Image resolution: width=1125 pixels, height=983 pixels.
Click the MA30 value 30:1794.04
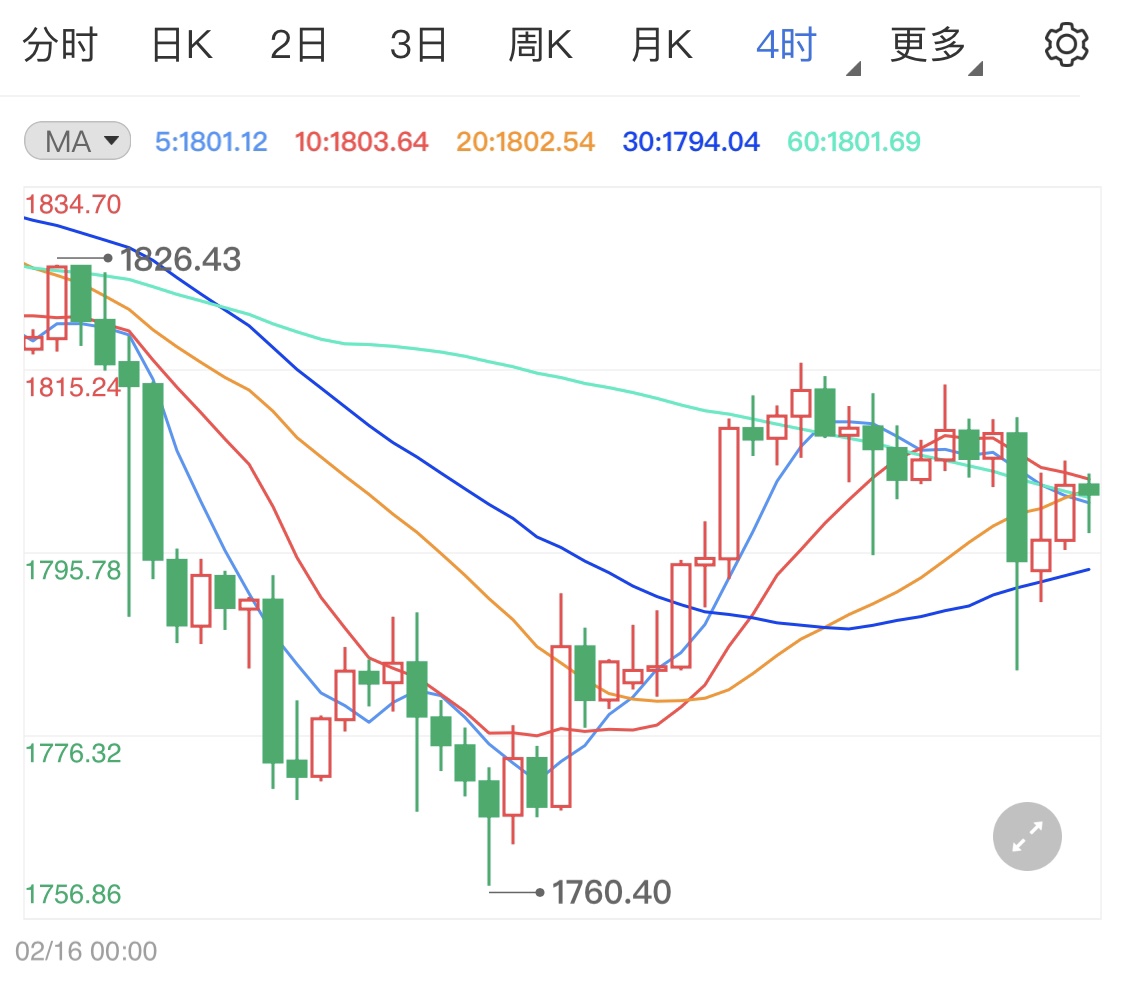691,141
